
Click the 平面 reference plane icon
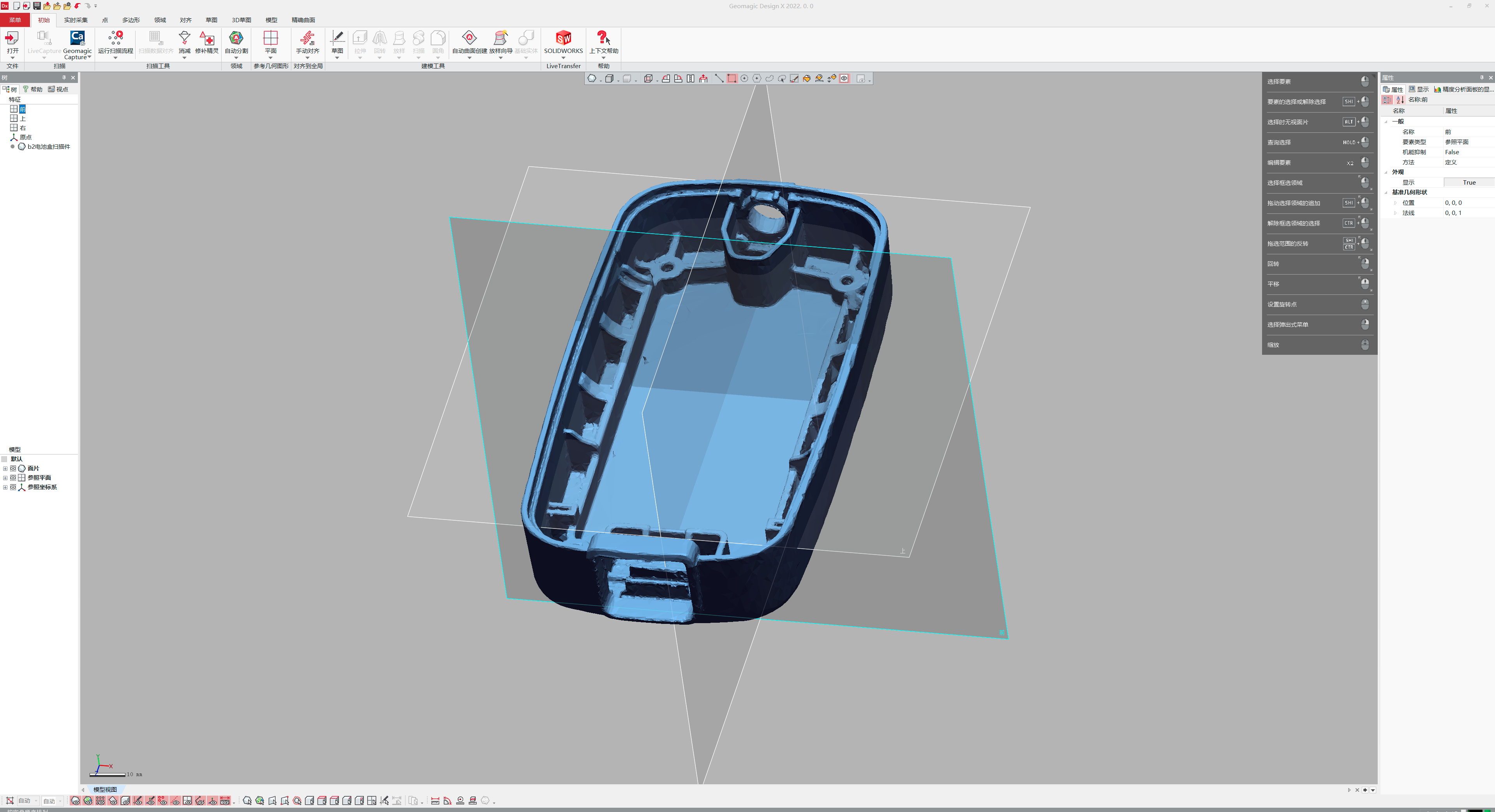pyautogui.click(x=270, y=39)
